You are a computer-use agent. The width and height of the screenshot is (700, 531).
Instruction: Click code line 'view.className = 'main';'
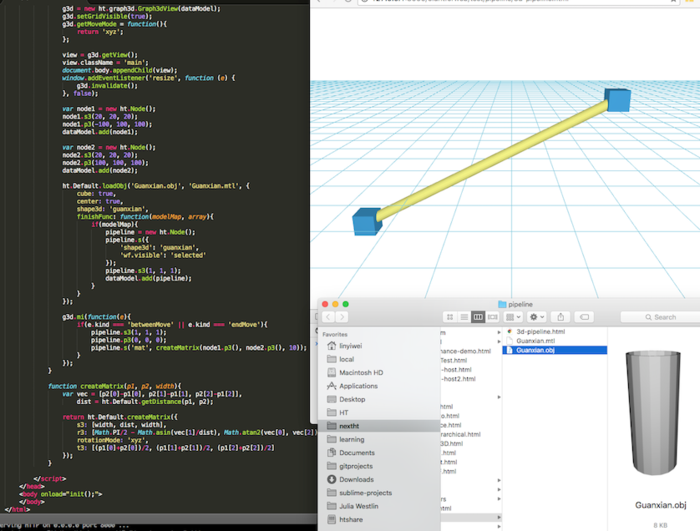(105, 63)
